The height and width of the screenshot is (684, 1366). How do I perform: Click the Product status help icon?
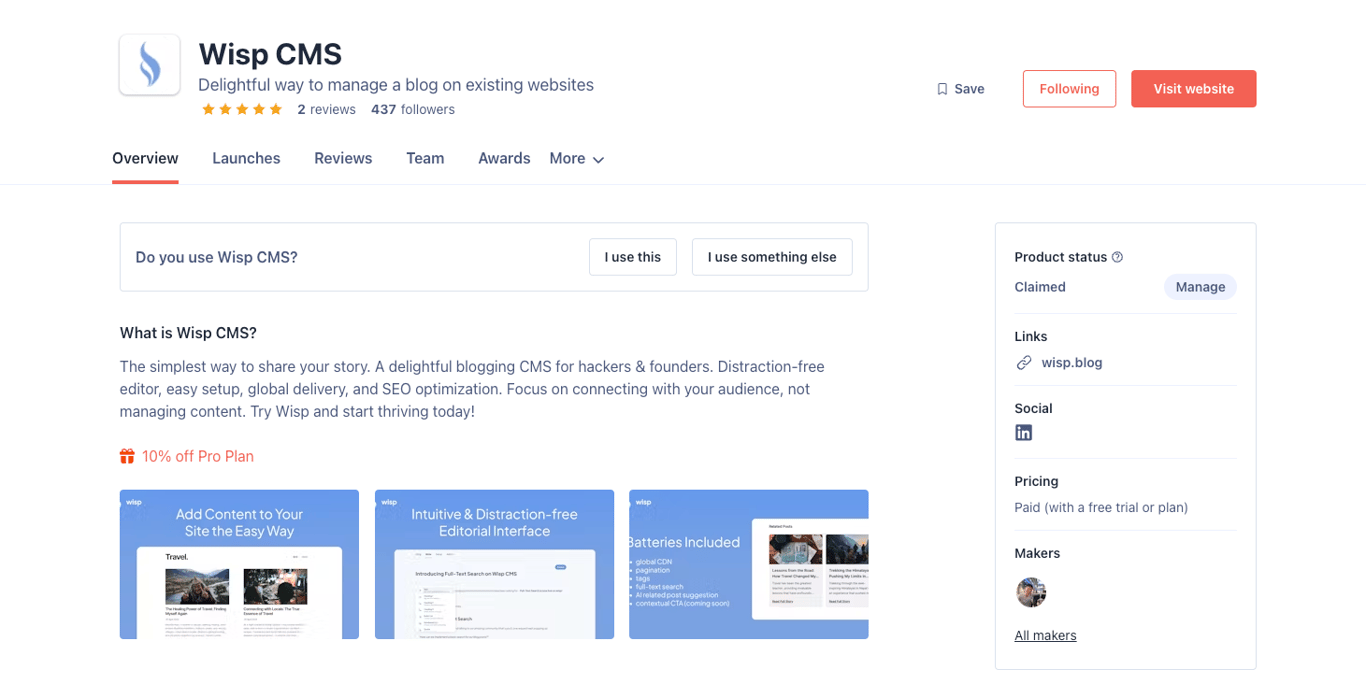(1117, 257)
